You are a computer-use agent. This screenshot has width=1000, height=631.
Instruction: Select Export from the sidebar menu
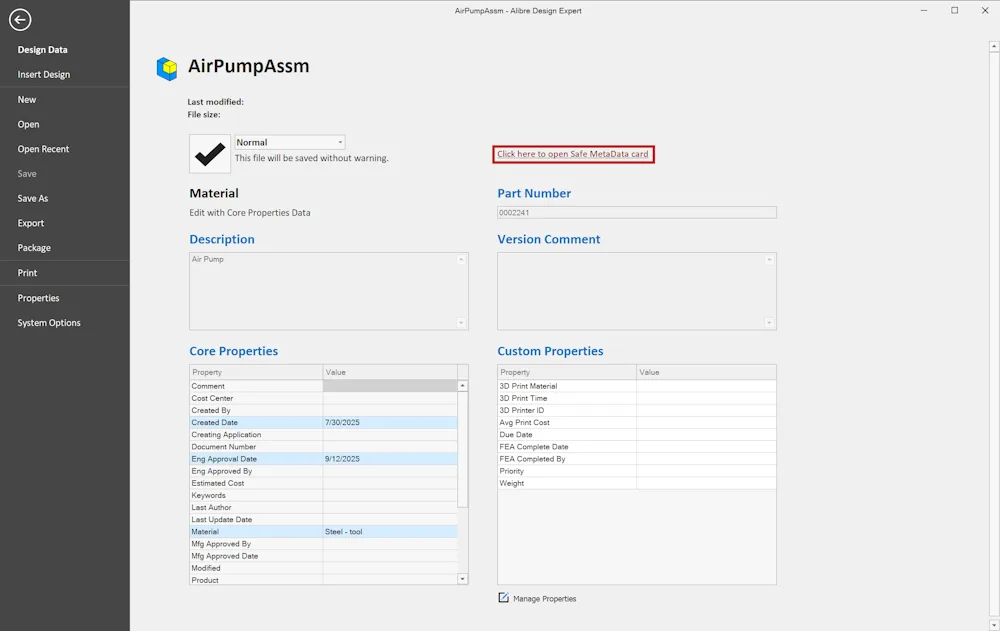(x=31, y=223)
